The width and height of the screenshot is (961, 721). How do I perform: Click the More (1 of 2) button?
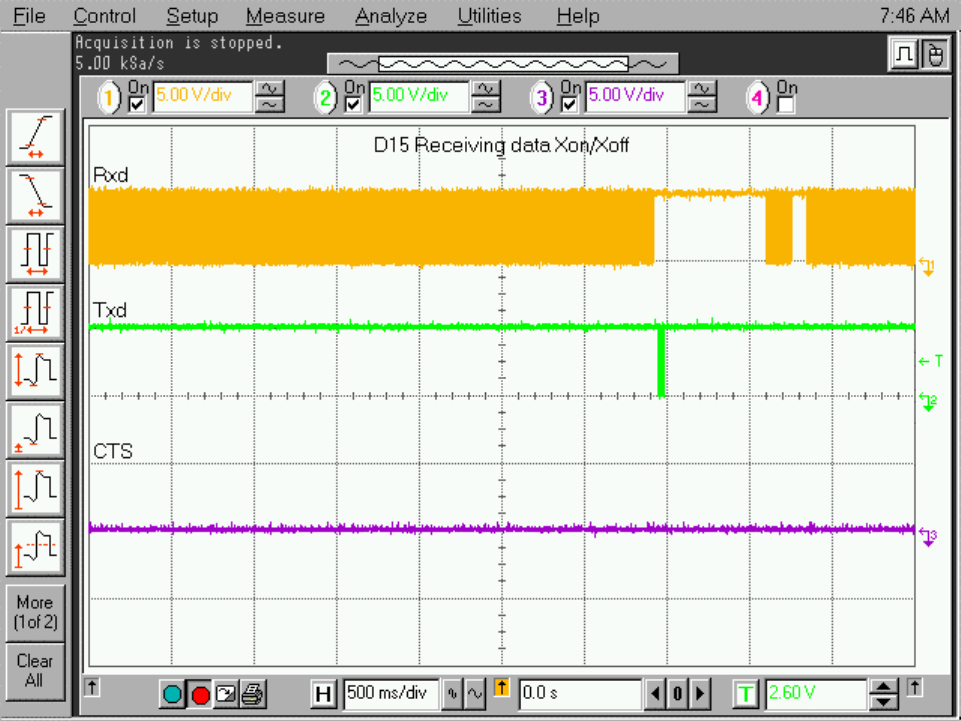(x=36, y=612)
